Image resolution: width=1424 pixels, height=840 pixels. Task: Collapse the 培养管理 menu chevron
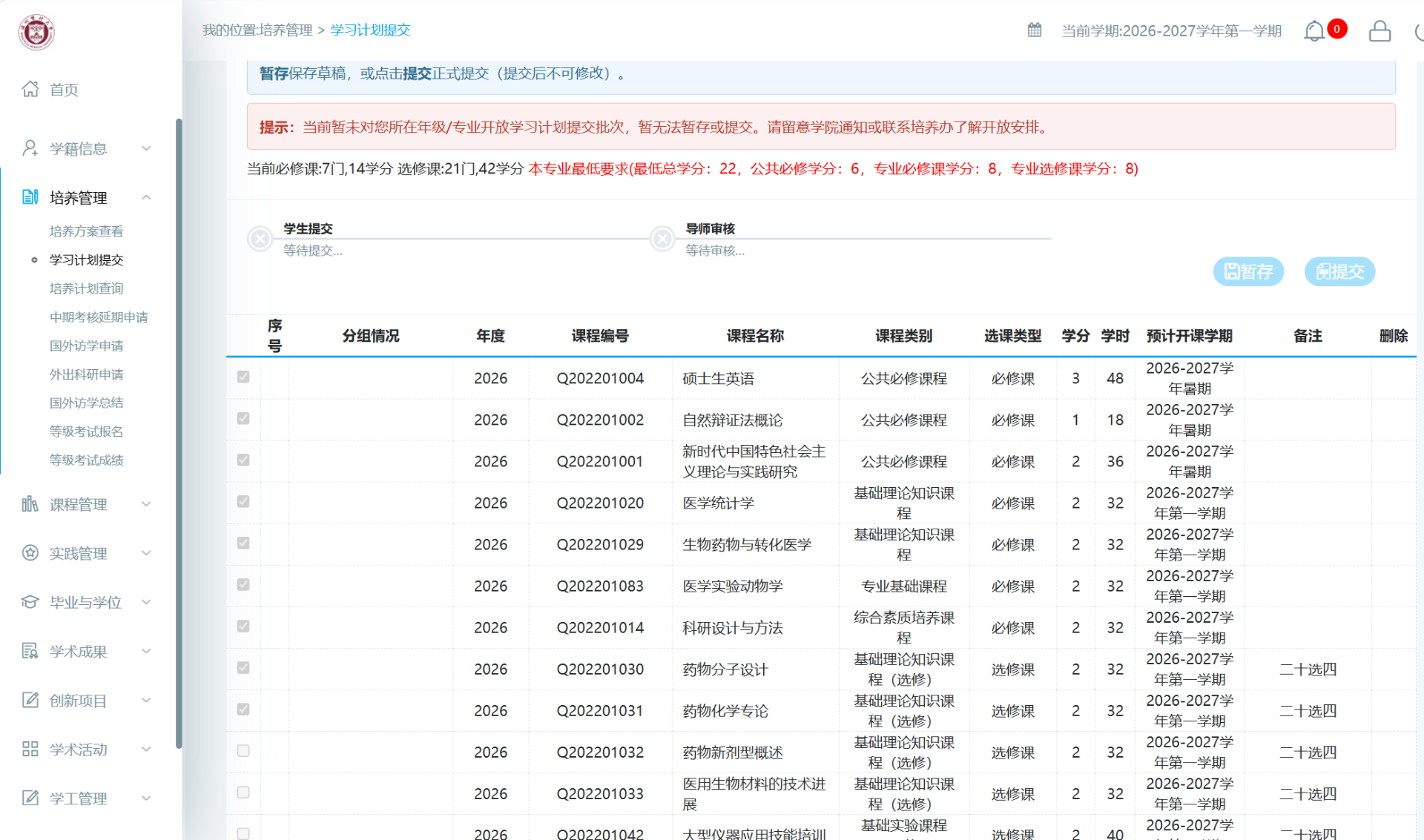click(146, 197)
